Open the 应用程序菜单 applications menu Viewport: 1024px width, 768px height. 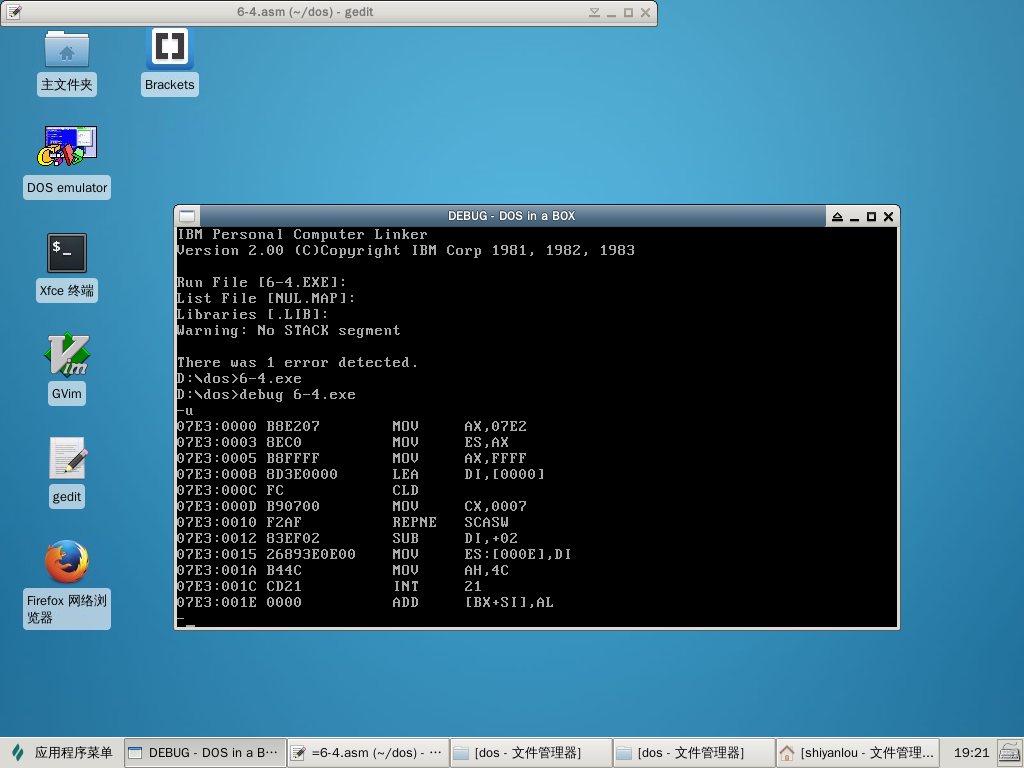[x=62, y=752]
